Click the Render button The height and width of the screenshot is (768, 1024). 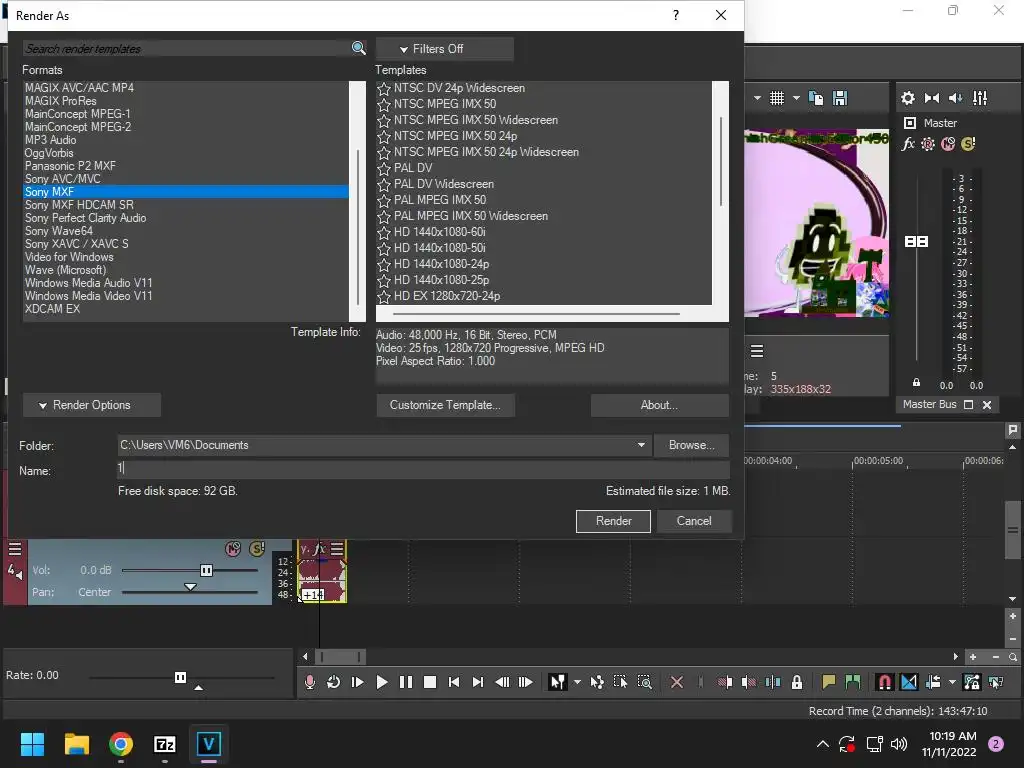(x=613, y=520)
